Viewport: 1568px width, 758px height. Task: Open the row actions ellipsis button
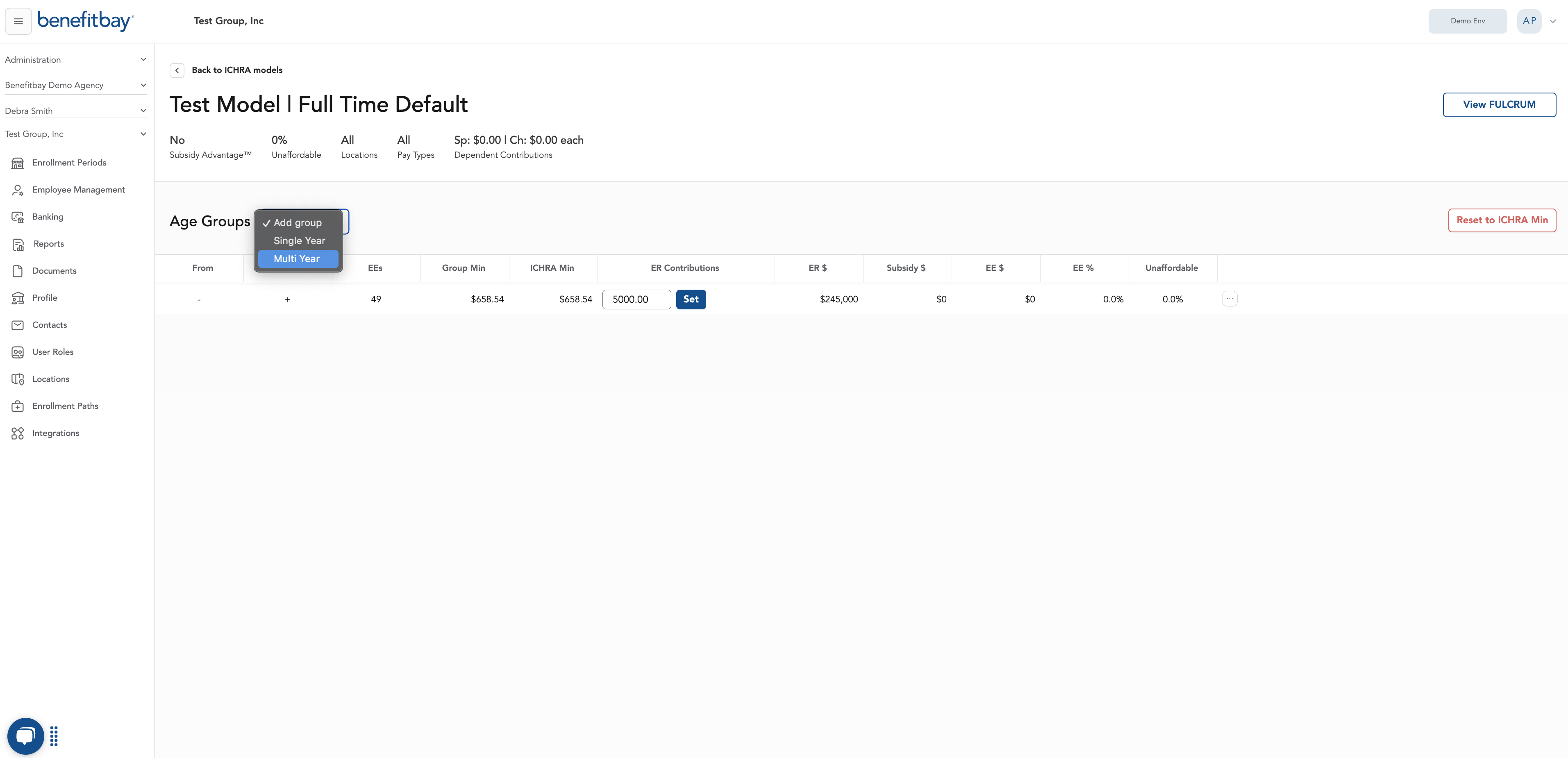(x=1229, y=299)
